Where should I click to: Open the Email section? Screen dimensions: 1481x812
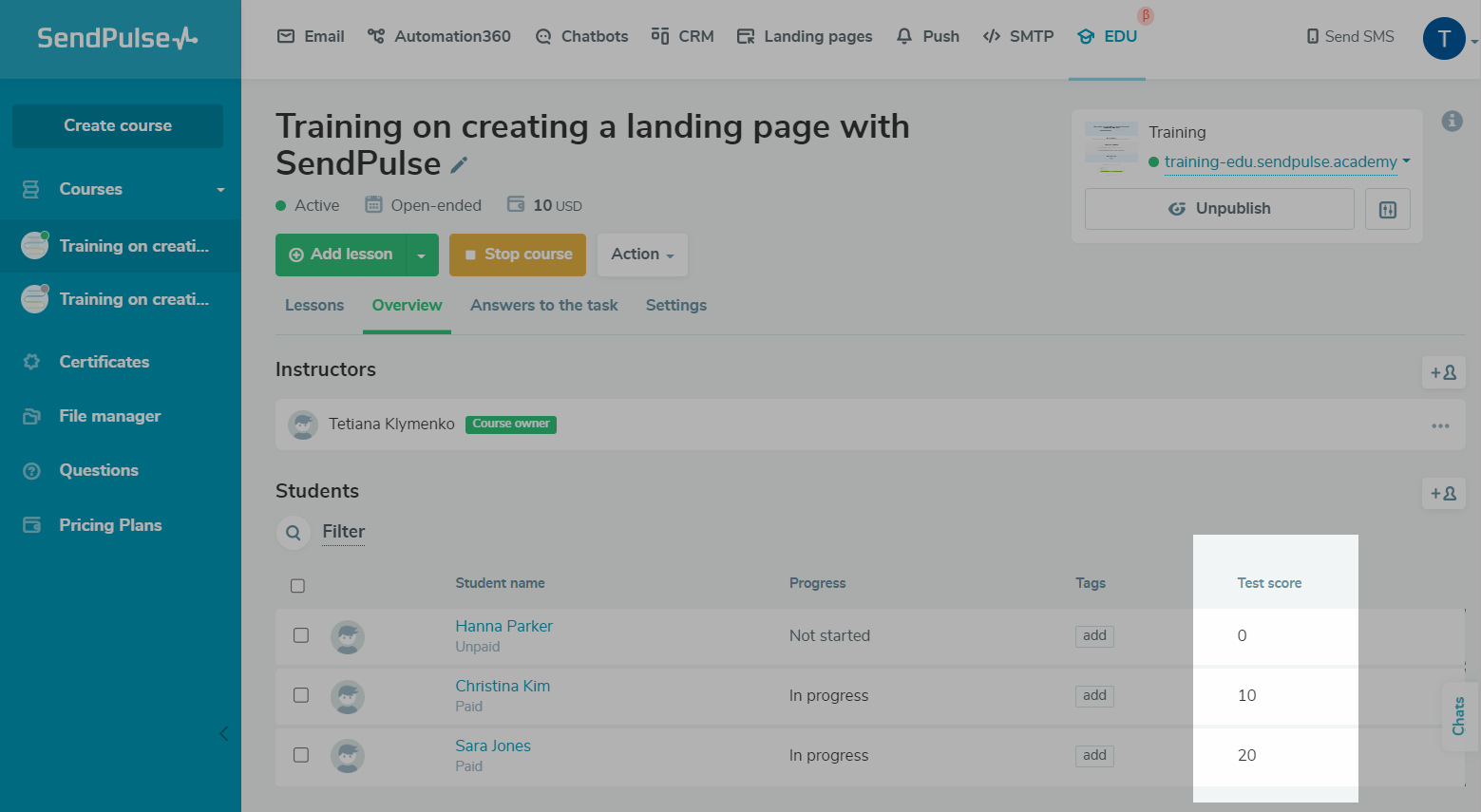pyautogui.click(x=311, y=36)
